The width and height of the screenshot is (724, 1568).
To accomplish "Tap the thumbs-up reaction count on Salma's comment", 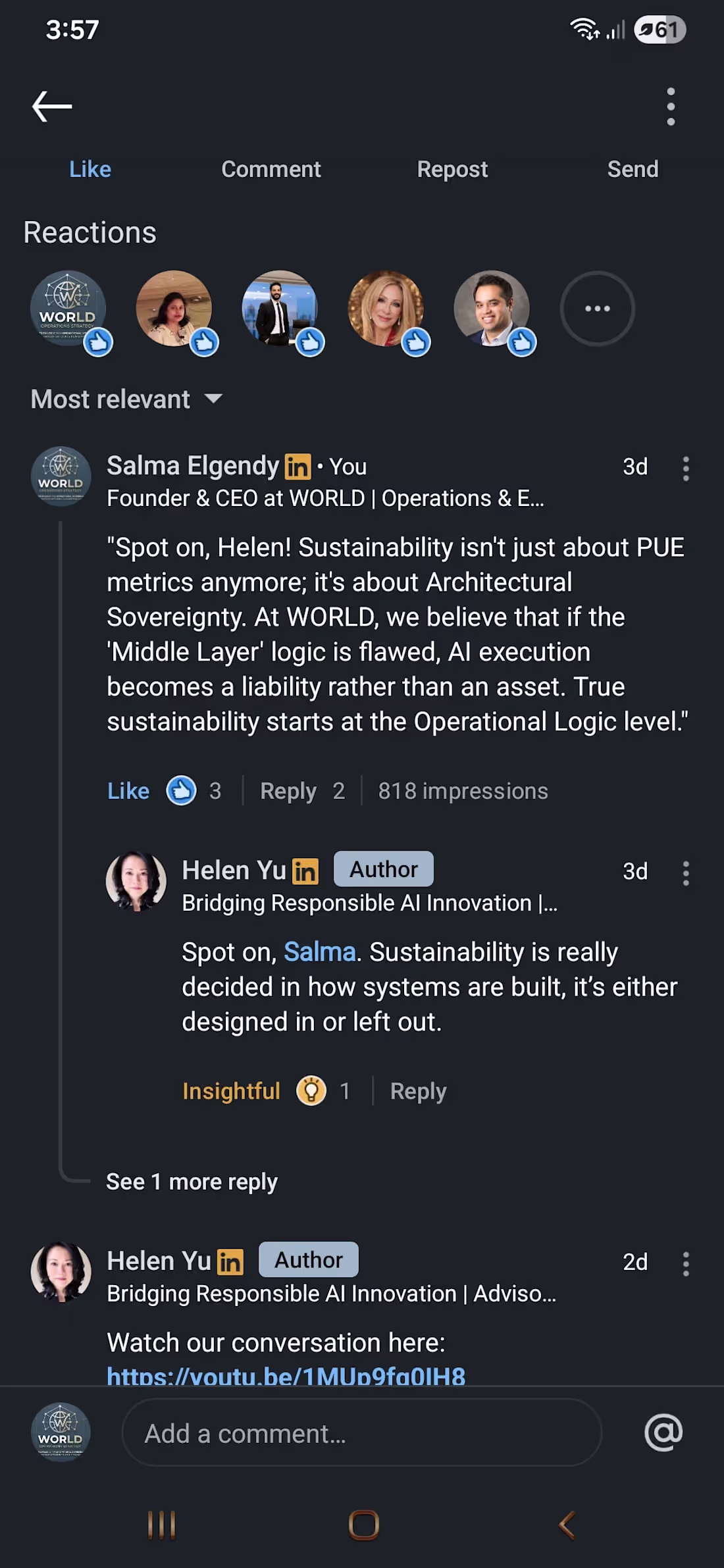I will point(194,791).
